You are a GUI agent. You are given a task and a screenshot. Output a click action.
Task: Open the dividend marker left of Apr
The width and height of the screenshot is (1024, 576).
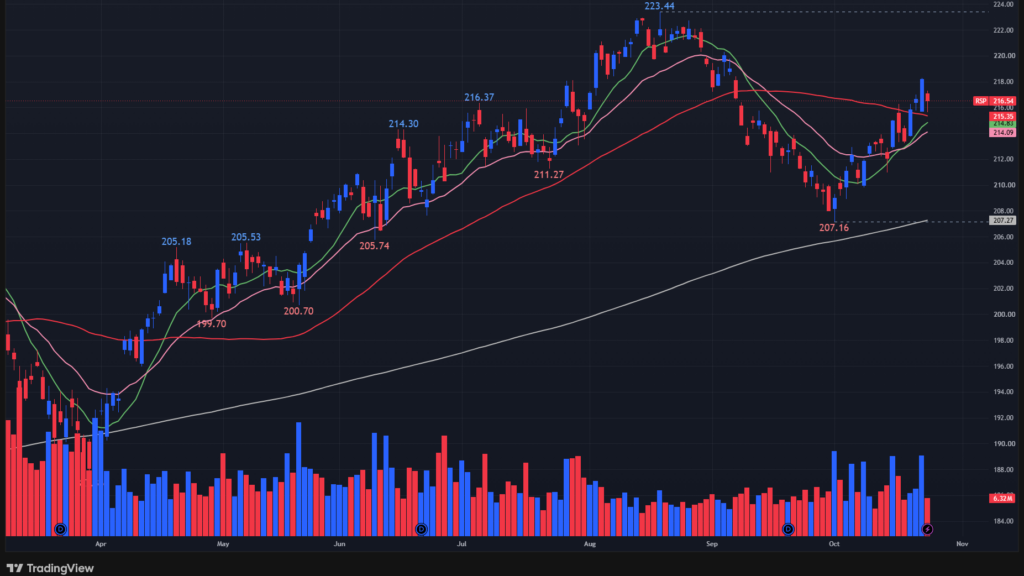coord(60,529)
